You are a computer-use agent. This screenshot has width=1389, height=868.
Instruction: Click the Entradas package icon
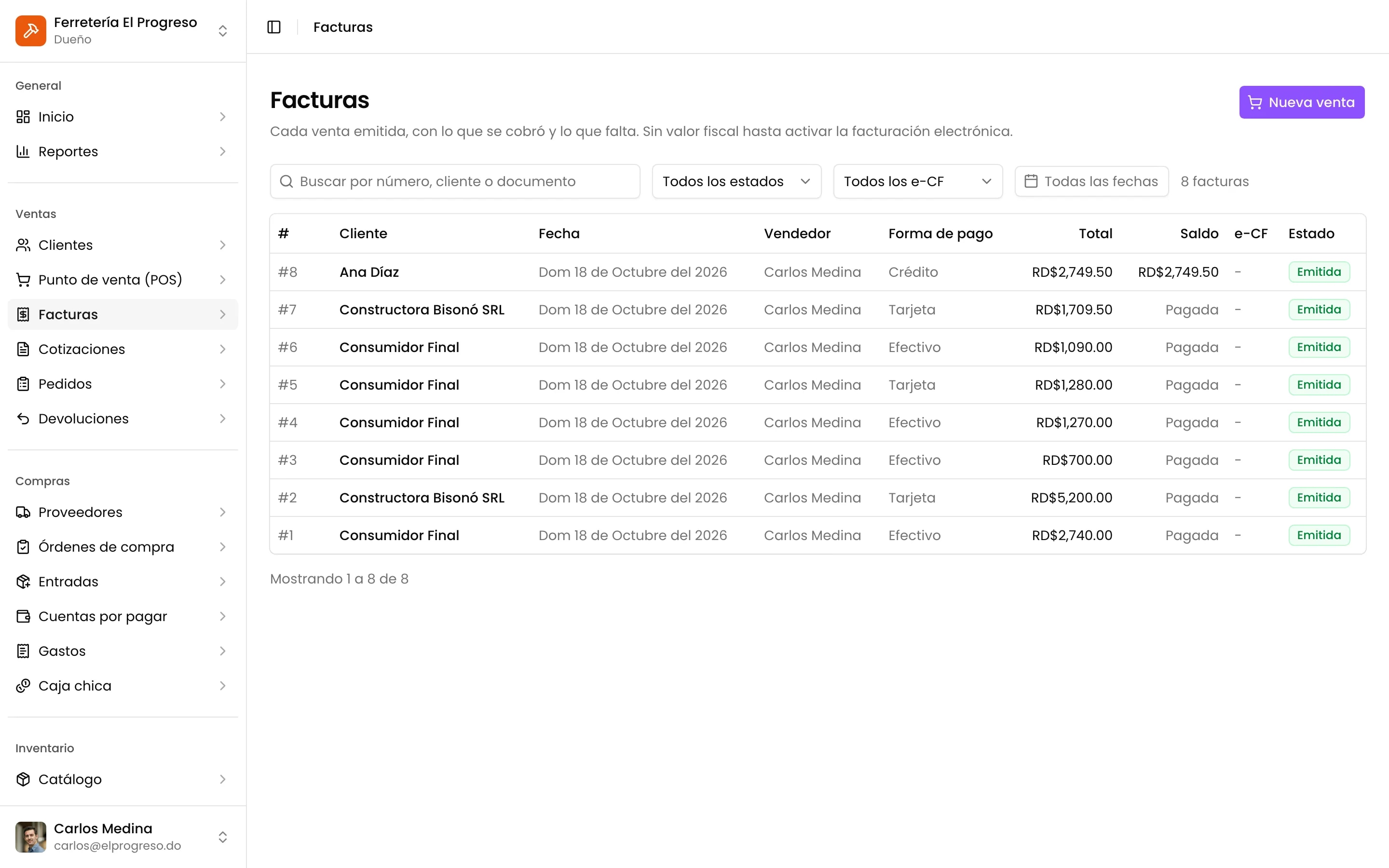tap(23, 582)
